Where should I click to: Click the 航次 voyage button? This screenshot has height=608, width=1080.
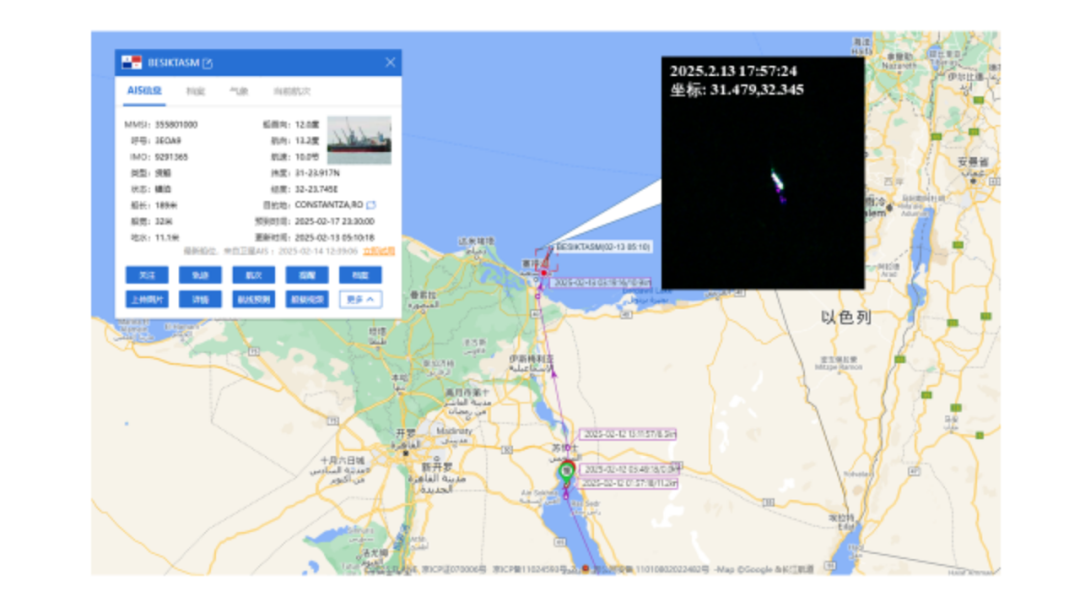coord(253,275)
